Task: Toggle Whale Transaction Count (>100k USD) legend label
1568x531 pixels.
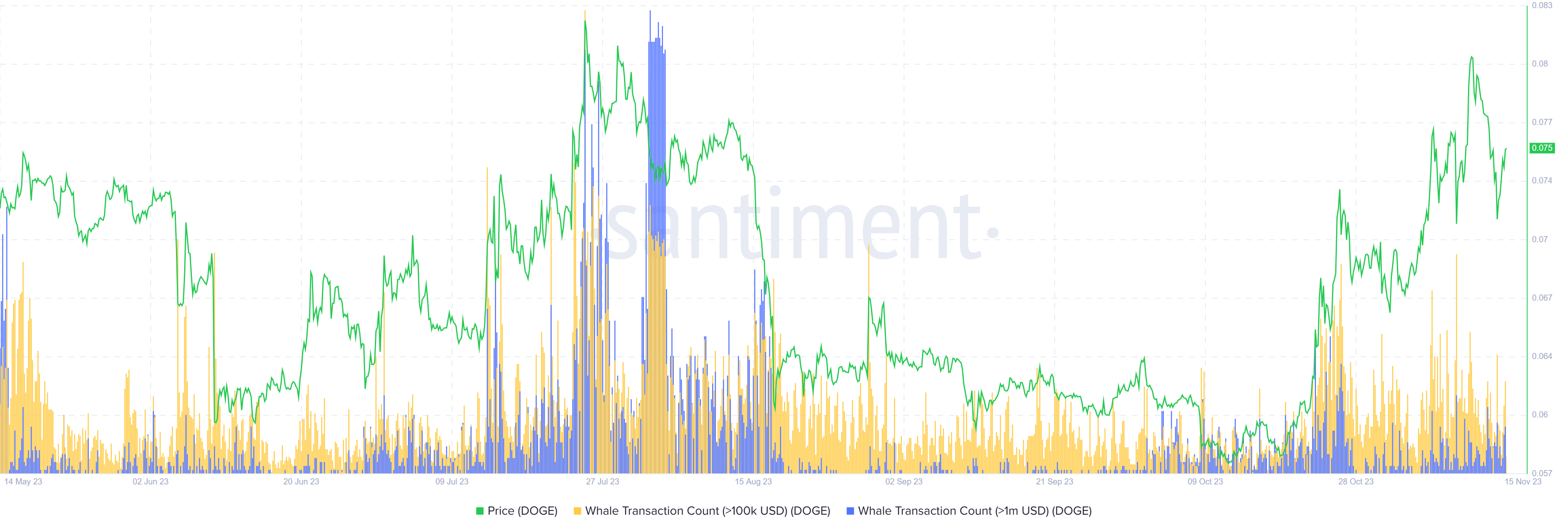Action: pos(707,511)
